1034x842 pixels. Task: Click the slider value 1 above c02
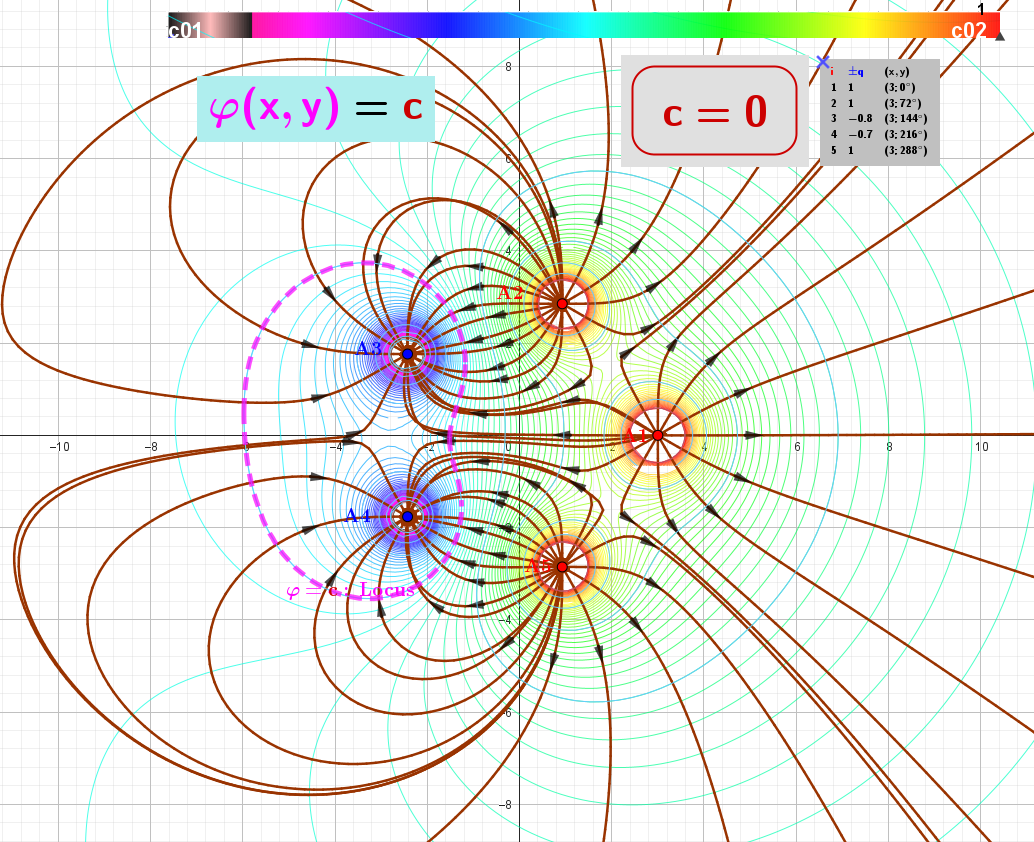coord(981,9)
